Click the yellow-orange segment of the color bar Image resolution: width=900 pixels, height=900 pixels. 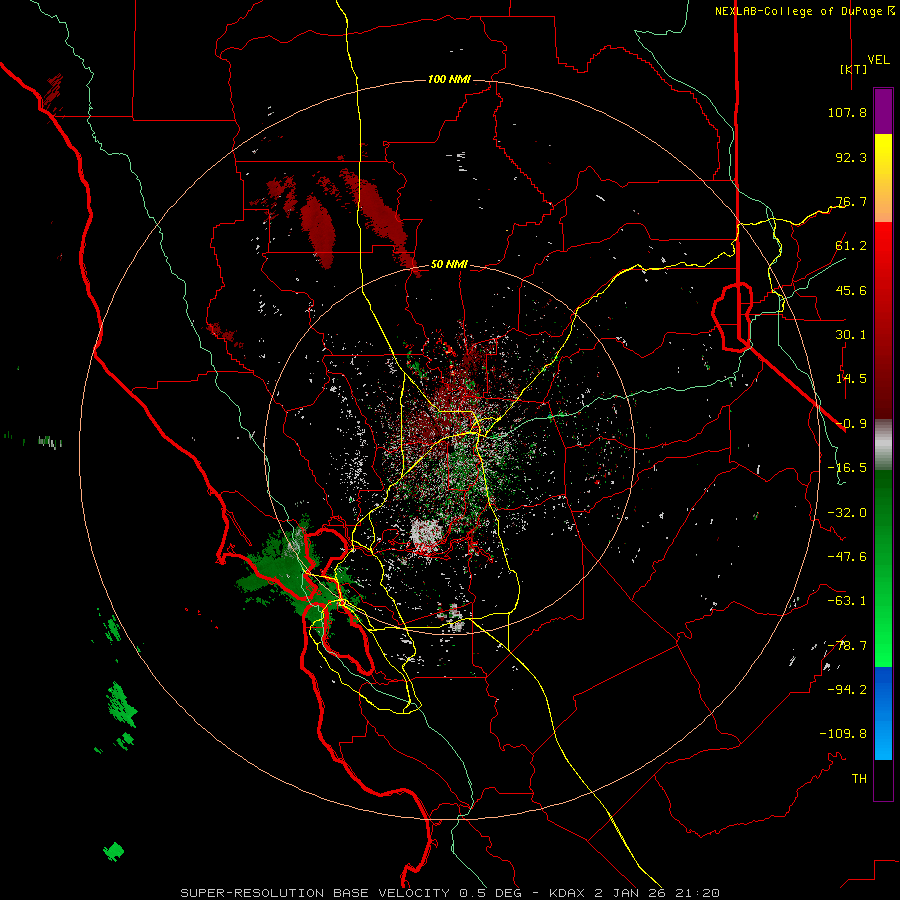[x=883, y=178]
